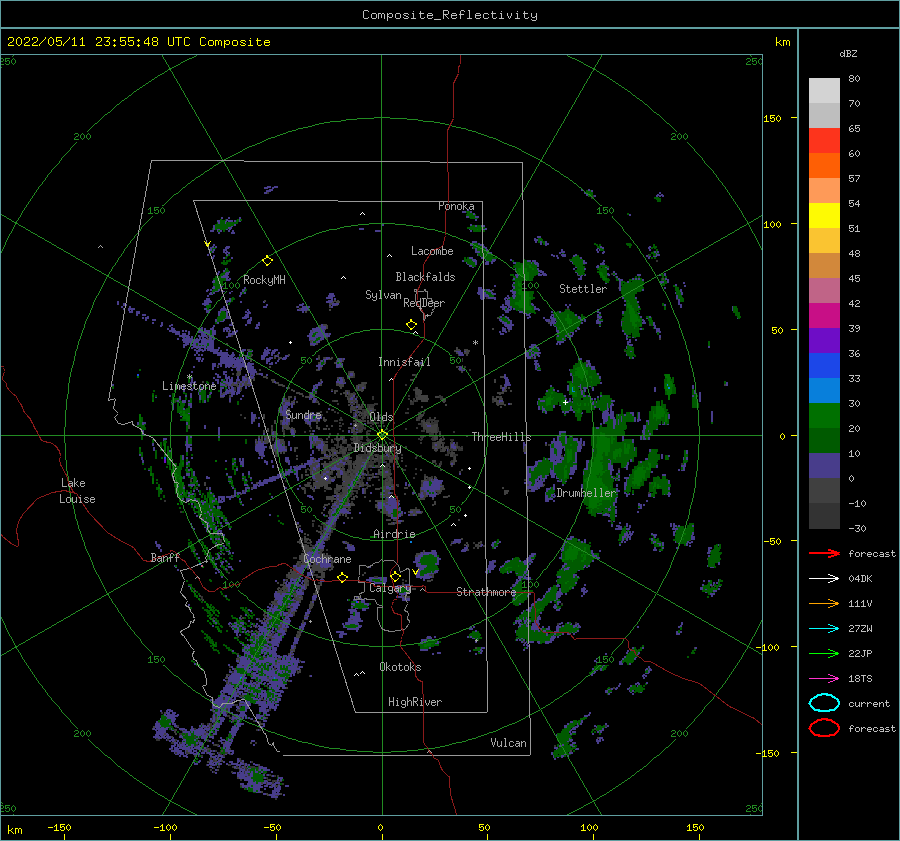The height and width of the screenshot is (841, 900).
Task: Click the Didsbury label
Action: click(x=378, y=448)
